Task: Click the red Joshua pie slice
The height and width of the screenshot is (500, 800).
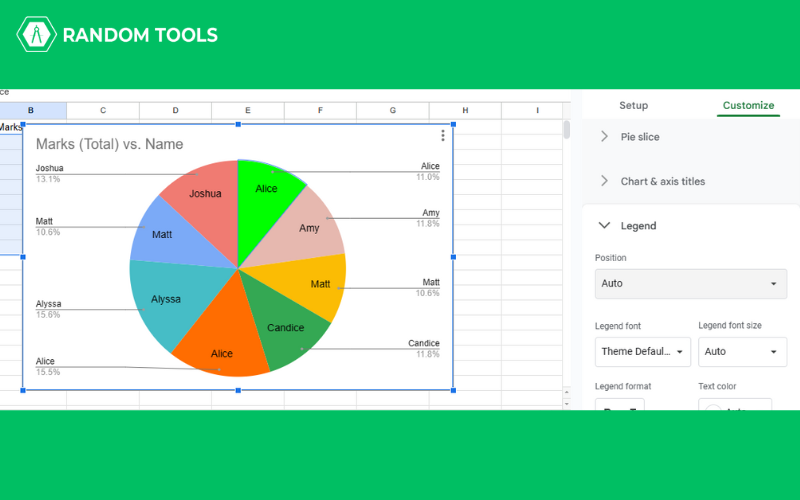Action: point(207,204)
